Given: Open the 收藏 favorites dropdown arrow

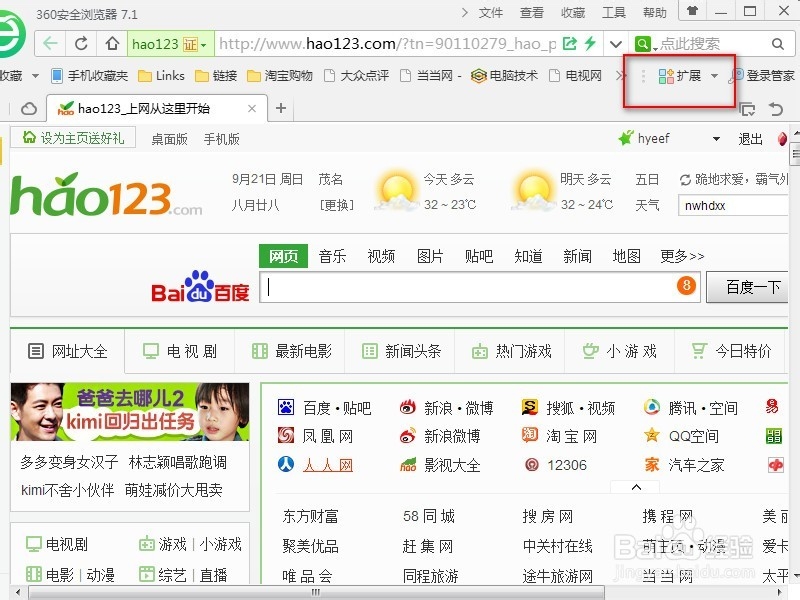Looking at the screenshot, I should (x=35, y=76).
